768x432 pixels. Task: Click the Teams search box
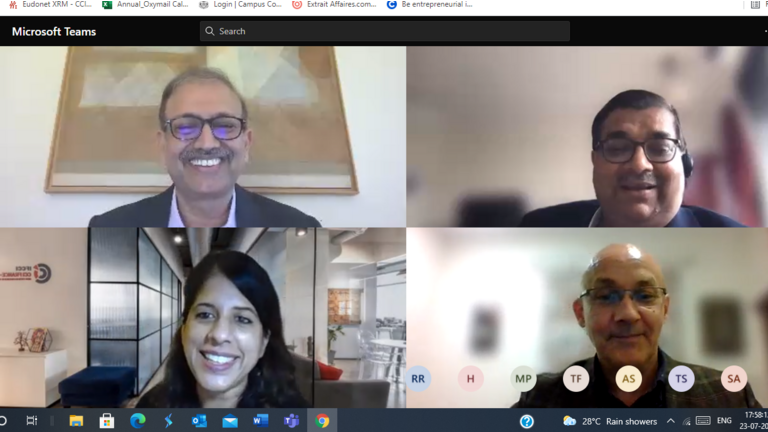pyautogui.click(x=385, y=31)
